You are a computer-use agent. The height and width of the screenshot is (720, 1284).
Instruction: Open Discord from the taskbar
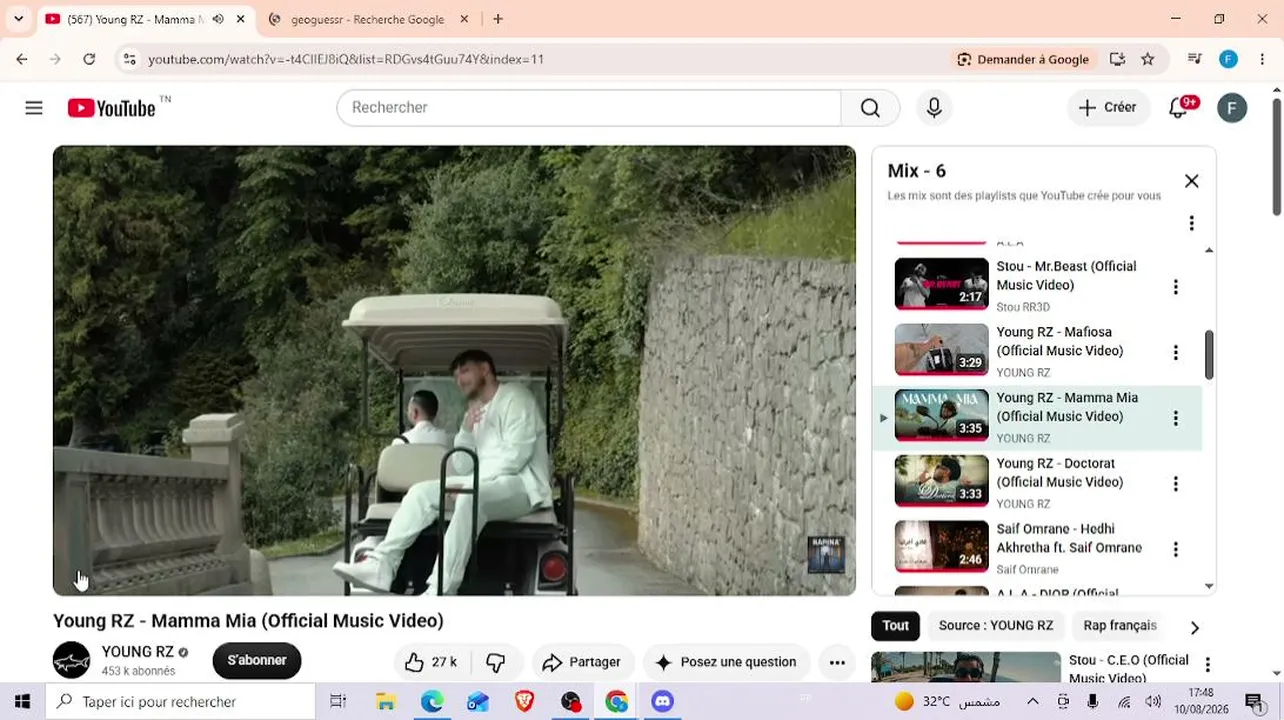[x=662, y=702]
